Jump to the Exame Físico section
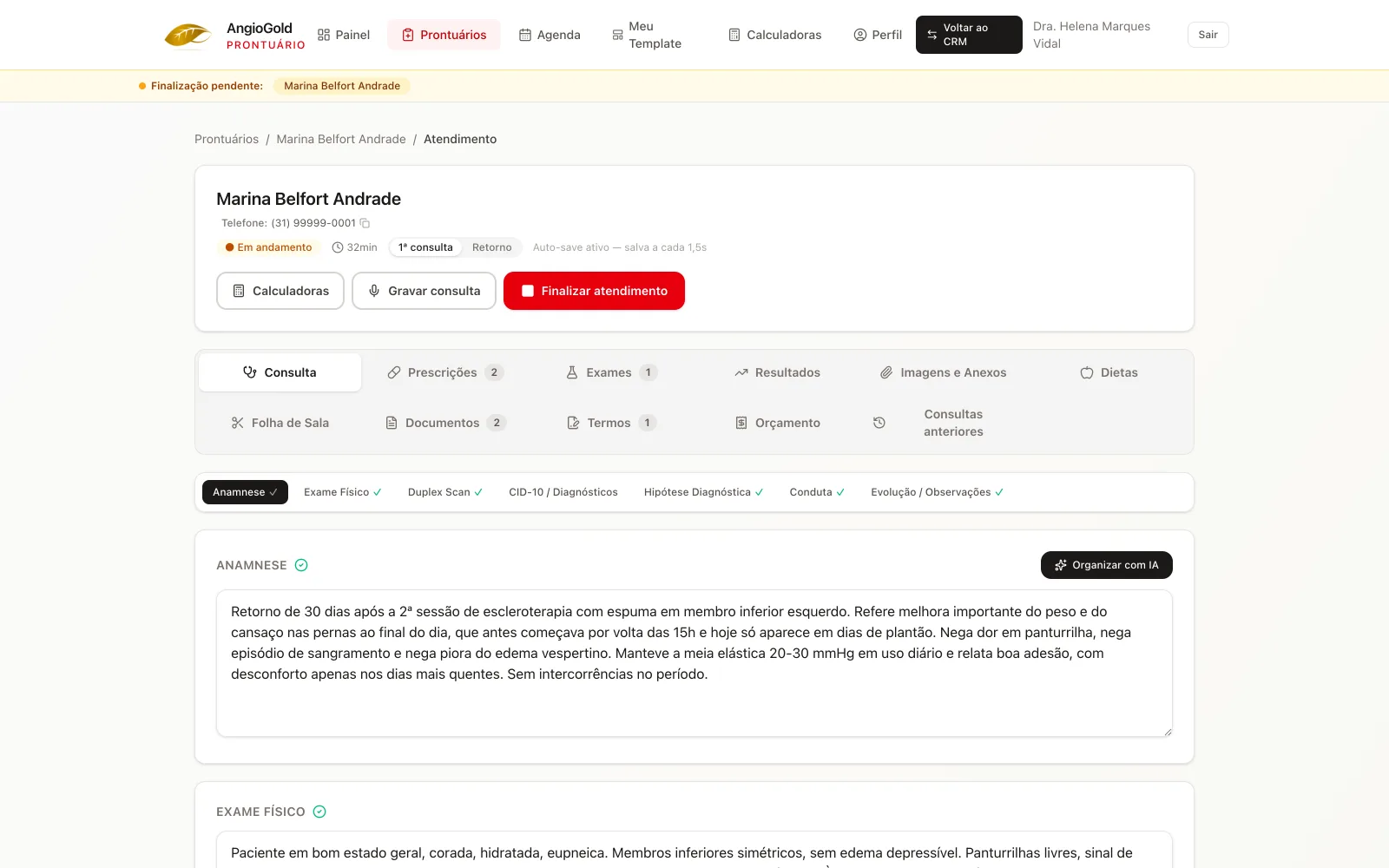 click(343, 492)
